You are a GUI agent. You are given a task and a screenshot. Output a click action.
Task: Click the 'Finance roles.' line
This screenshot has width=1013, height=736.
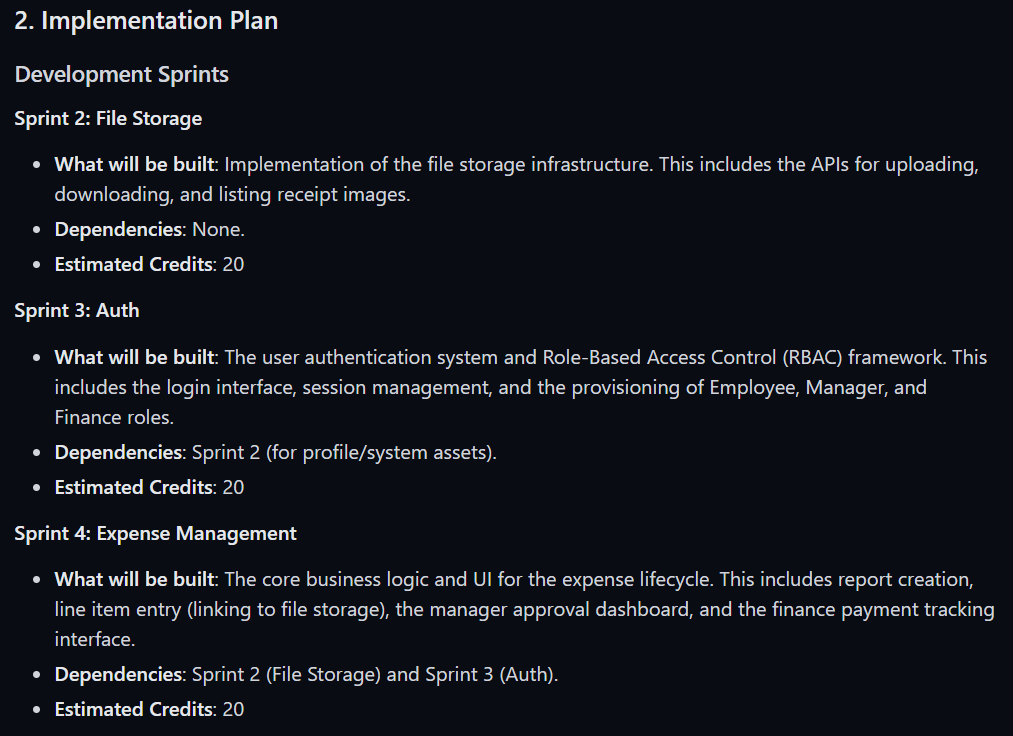pos(114,417)
